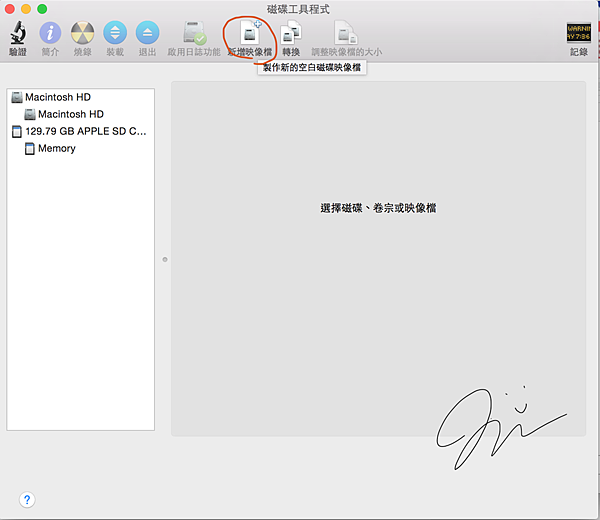Click the green zoom window button
Image resolution: width=600 pixels, height=520 pixels.
(42, 9)
